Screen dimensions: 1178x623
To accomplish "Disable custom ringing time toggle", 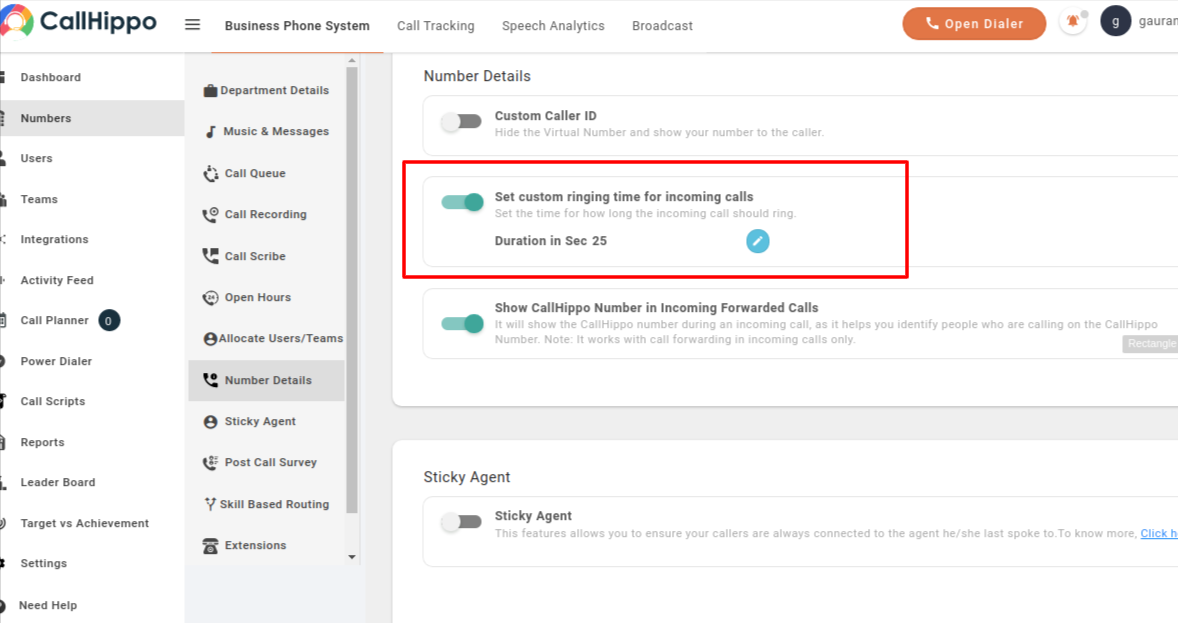I will [x=462, y=202].
